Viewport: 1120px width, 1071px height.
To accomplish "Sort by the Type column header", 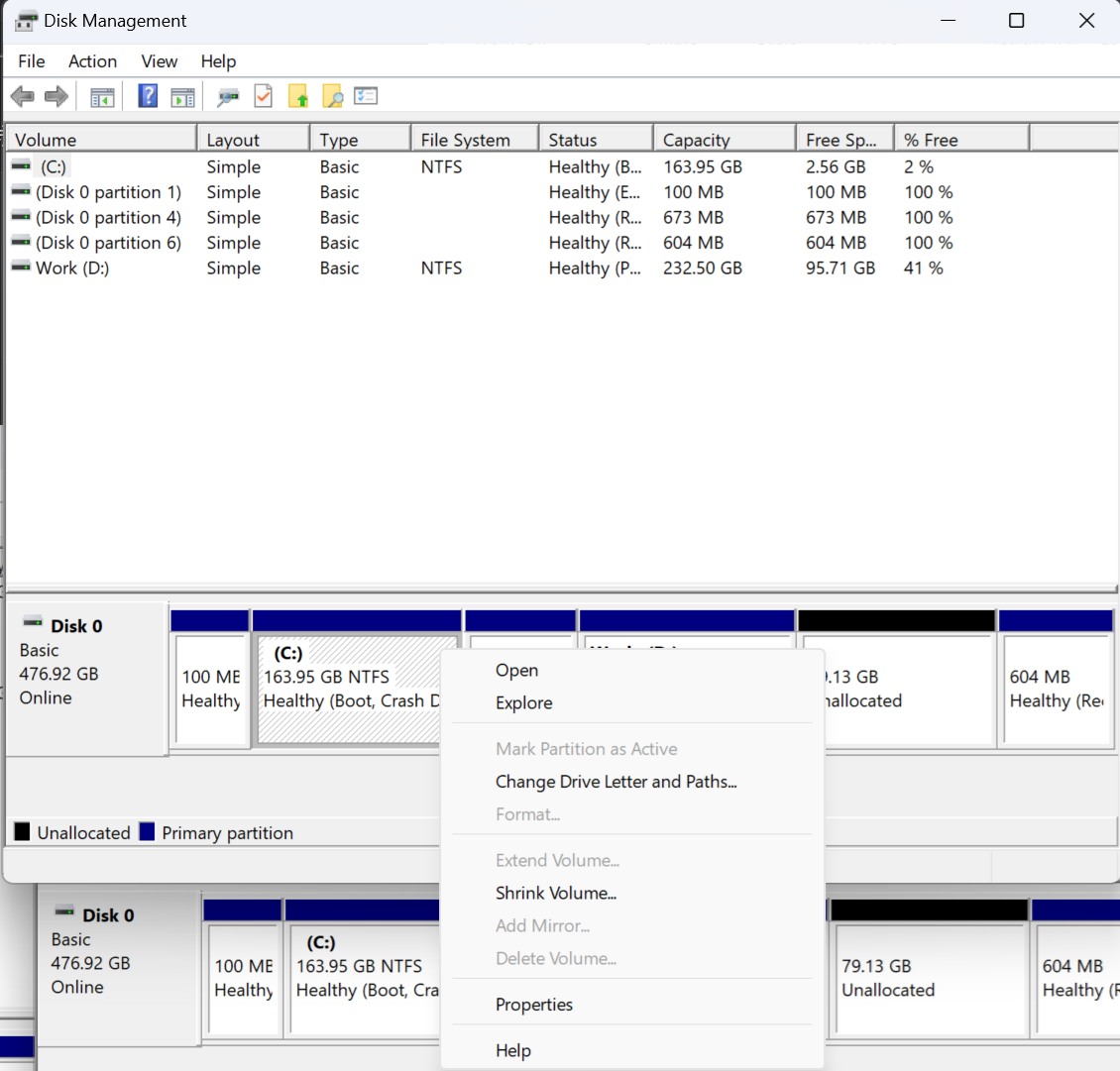I will pyautogui.click(x=361, y=140).
